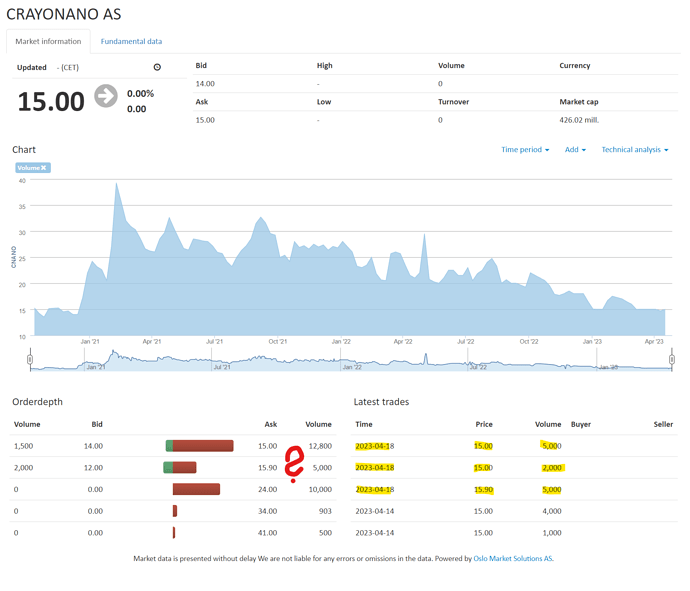
Task: Click the 1,000 volume trade from 2023-04-14
Action: [552, 532]
